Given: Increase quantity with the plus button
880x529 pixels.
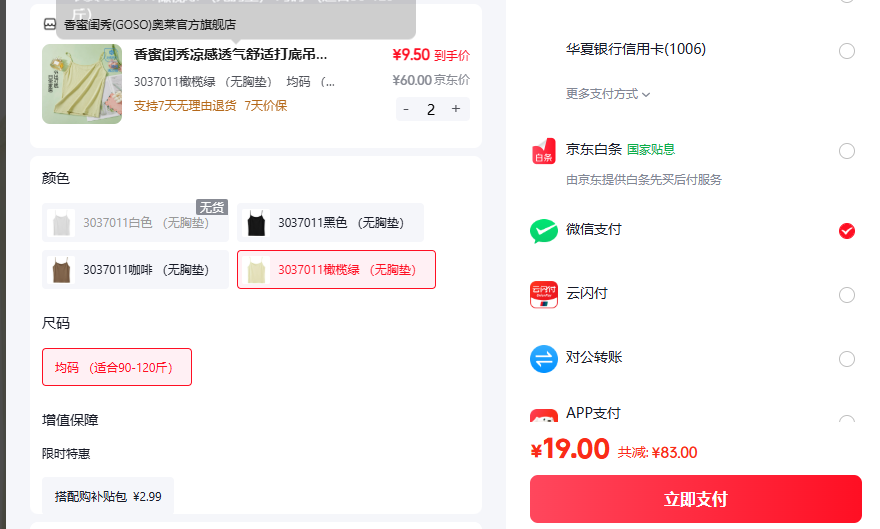Looking at the screenshot, I should pyautogui.click(x=456, y=109).
